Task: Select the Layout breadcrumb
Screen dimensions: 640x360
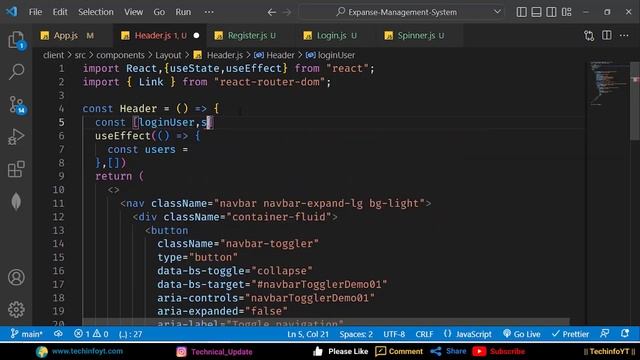Action: click(168, 55)
